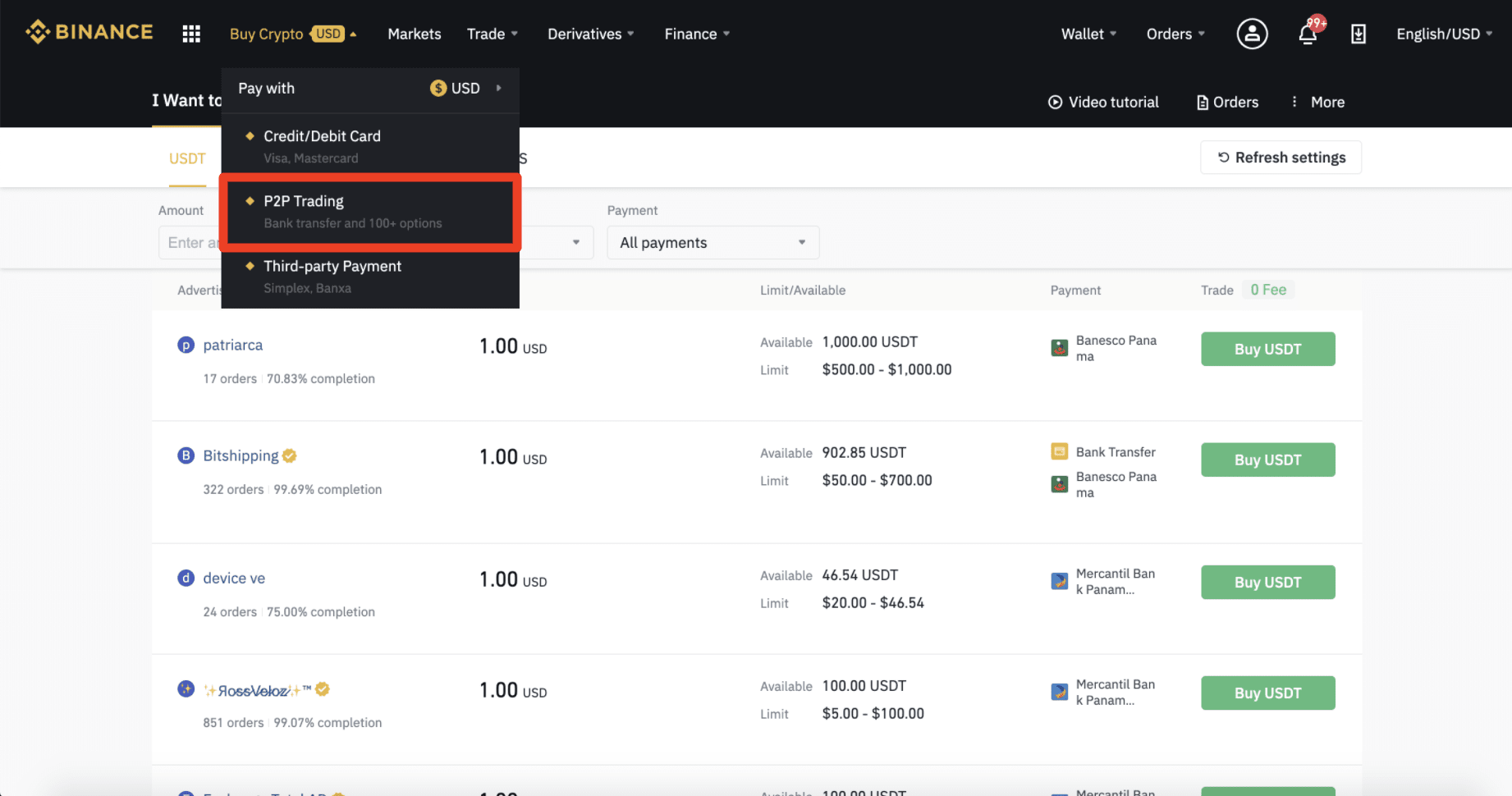Open patriarca advertiser profile
This screenshot has height=796, width=1512.
point(233,345)
